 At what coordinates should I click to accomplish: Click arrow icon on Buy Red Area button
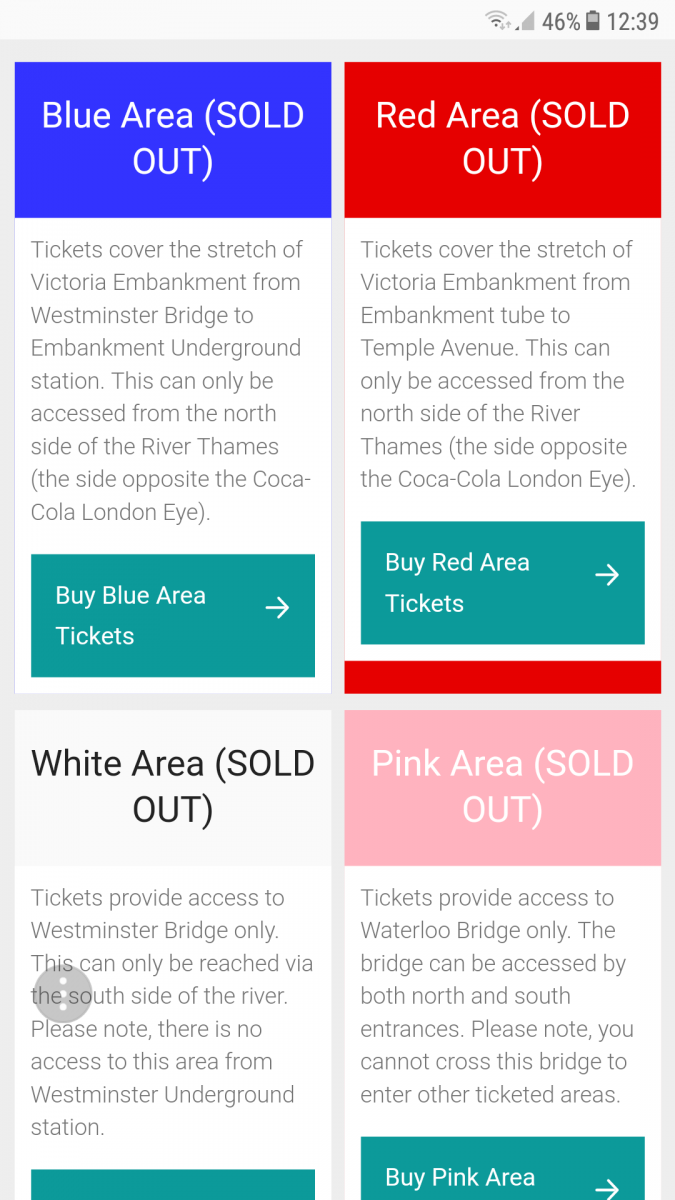coord(607,575)
